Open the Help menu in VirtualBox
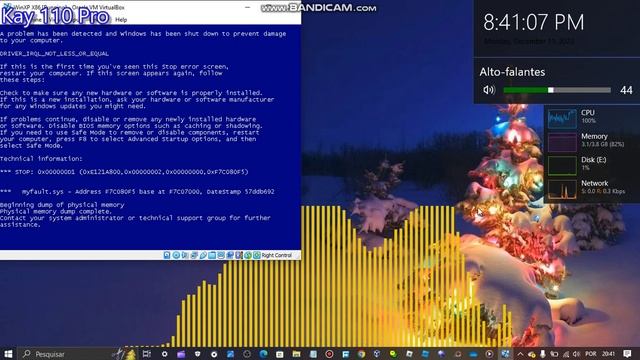 [x=121, y=20]
